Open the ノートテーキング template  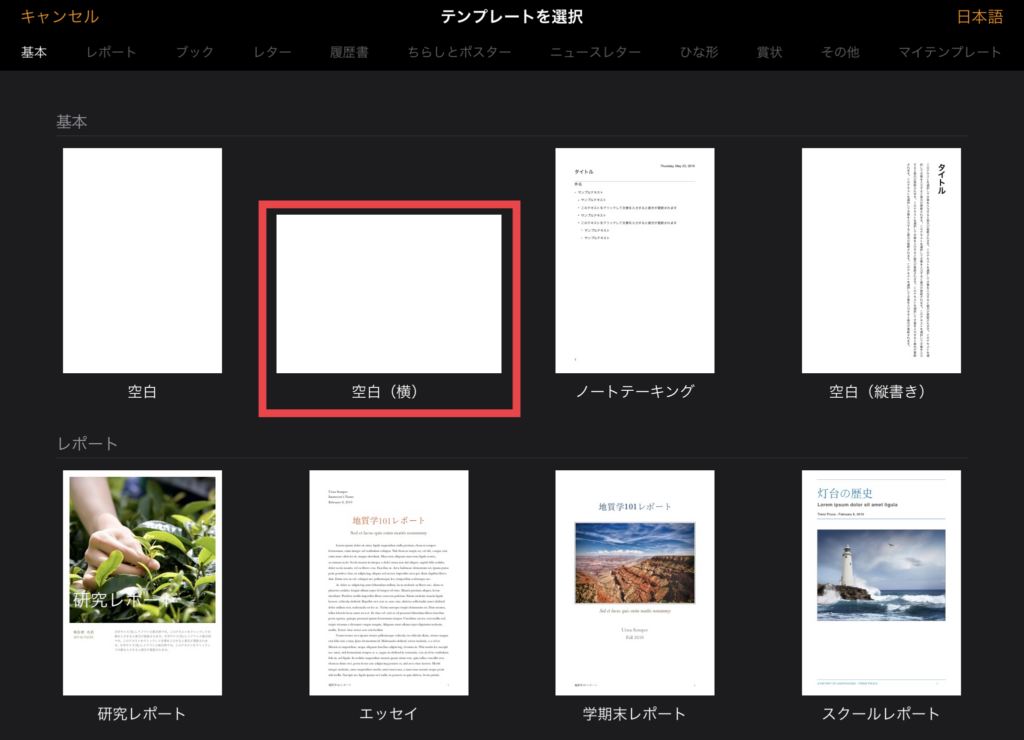(635, 260)
